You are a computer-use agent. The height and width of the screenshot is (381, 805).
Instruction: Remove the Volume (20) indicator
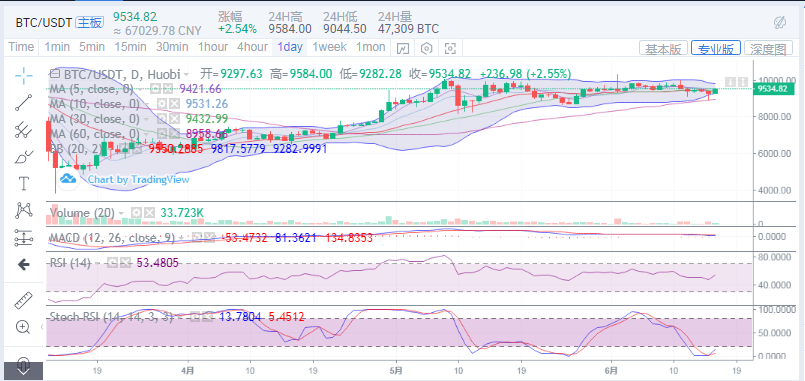coord(148,213)
